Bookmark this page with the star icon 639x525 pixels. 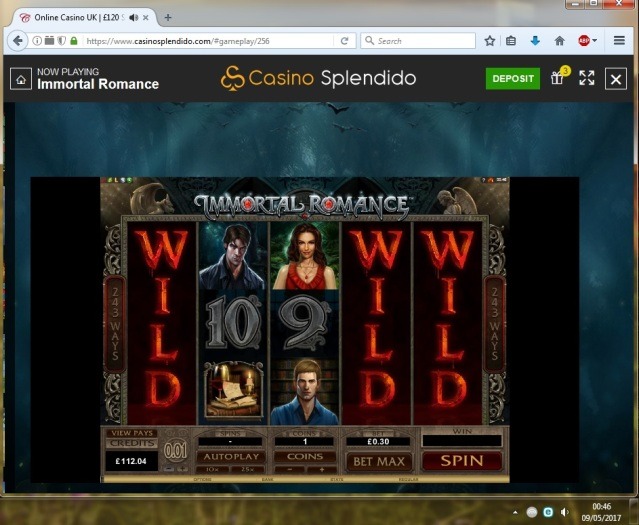coord(490,41)
